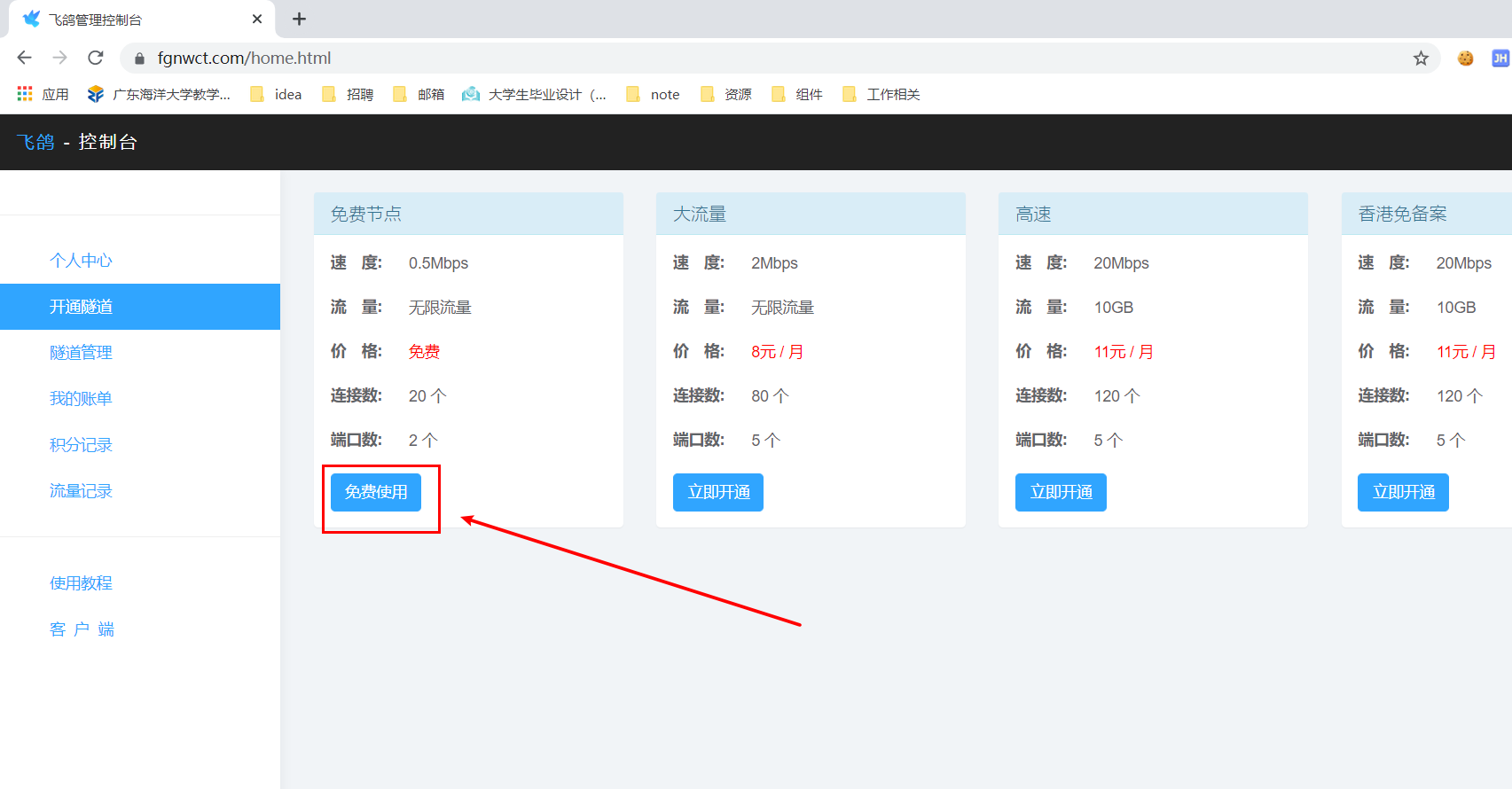This screenshot has height=789, width=1512.
Task: Select 开通隧道 in sidebar
Action: 140,307
